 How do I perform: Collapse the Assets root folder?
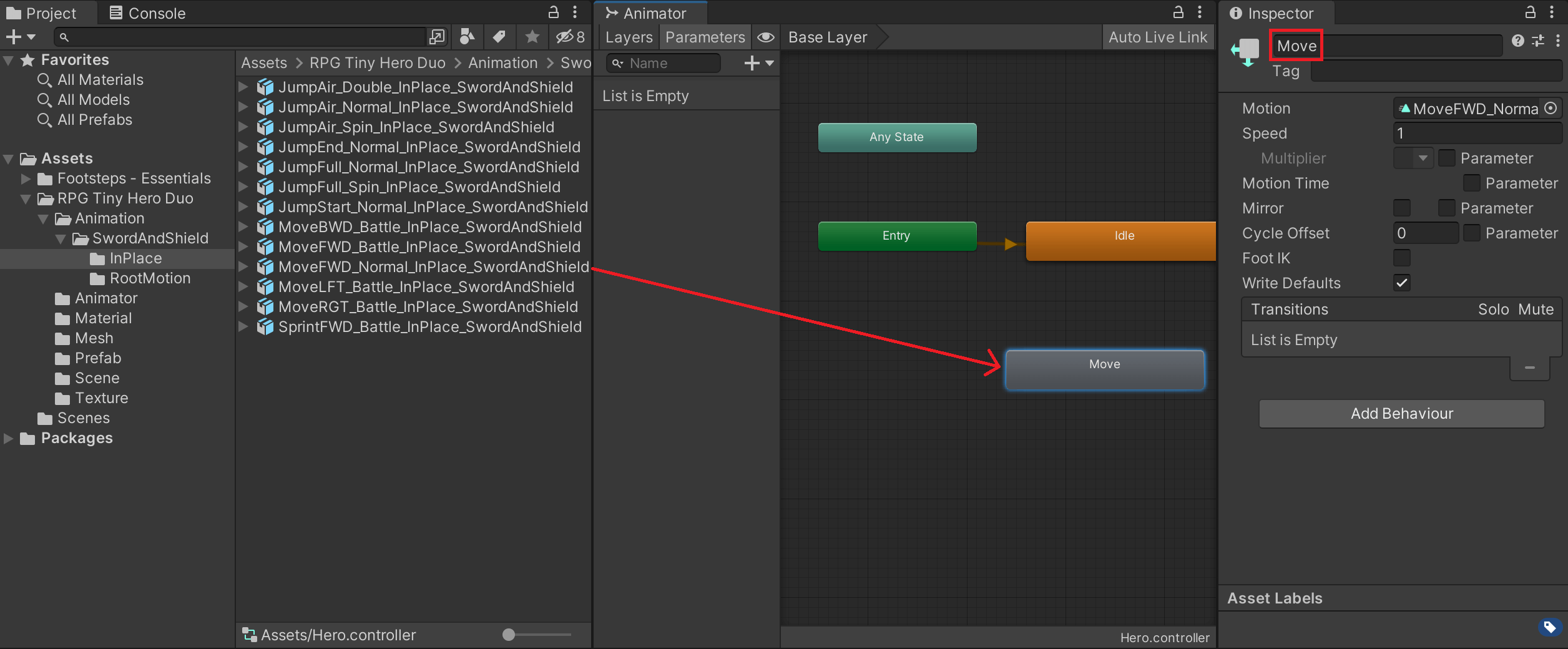tap(9, 159)
